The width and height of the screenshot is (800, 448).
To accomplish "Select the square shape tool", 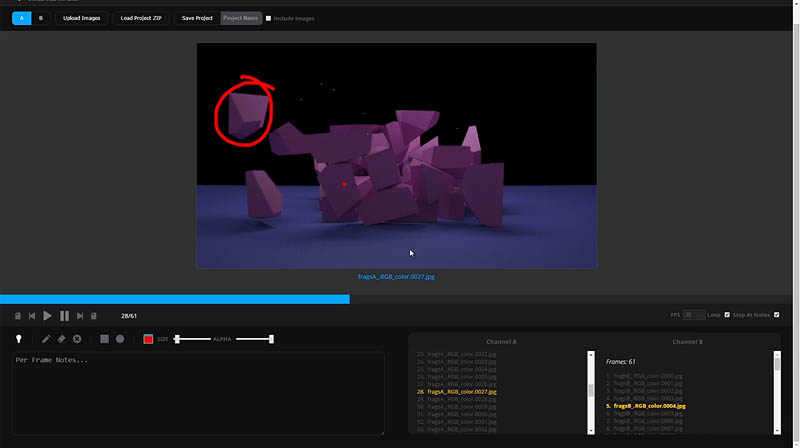I will click(x=104, y=339).
